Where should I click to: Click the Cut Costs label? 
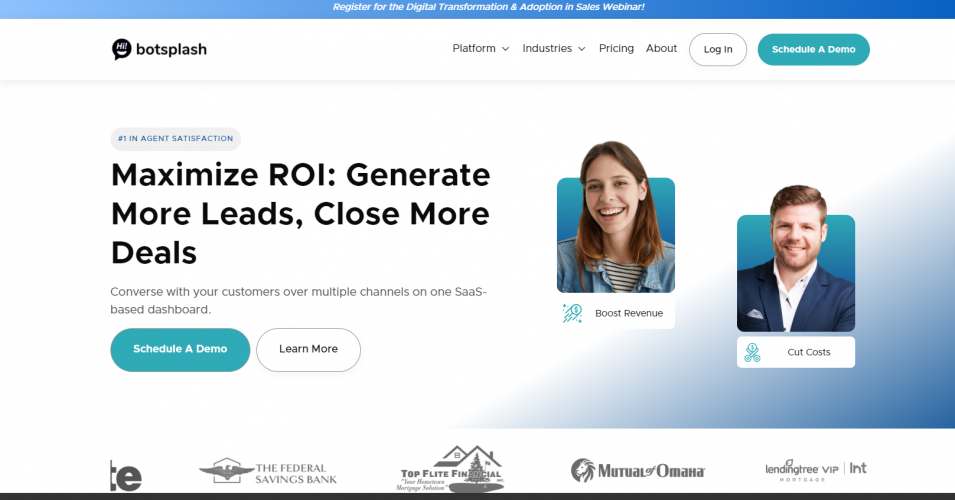click(x=809, y=352)
